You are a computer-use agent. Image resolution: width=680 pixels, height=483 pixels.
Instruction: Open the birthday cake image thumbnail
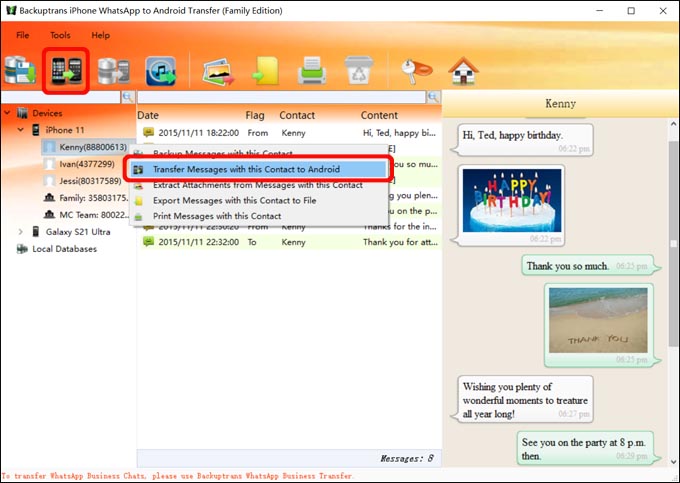pos(513,198)
